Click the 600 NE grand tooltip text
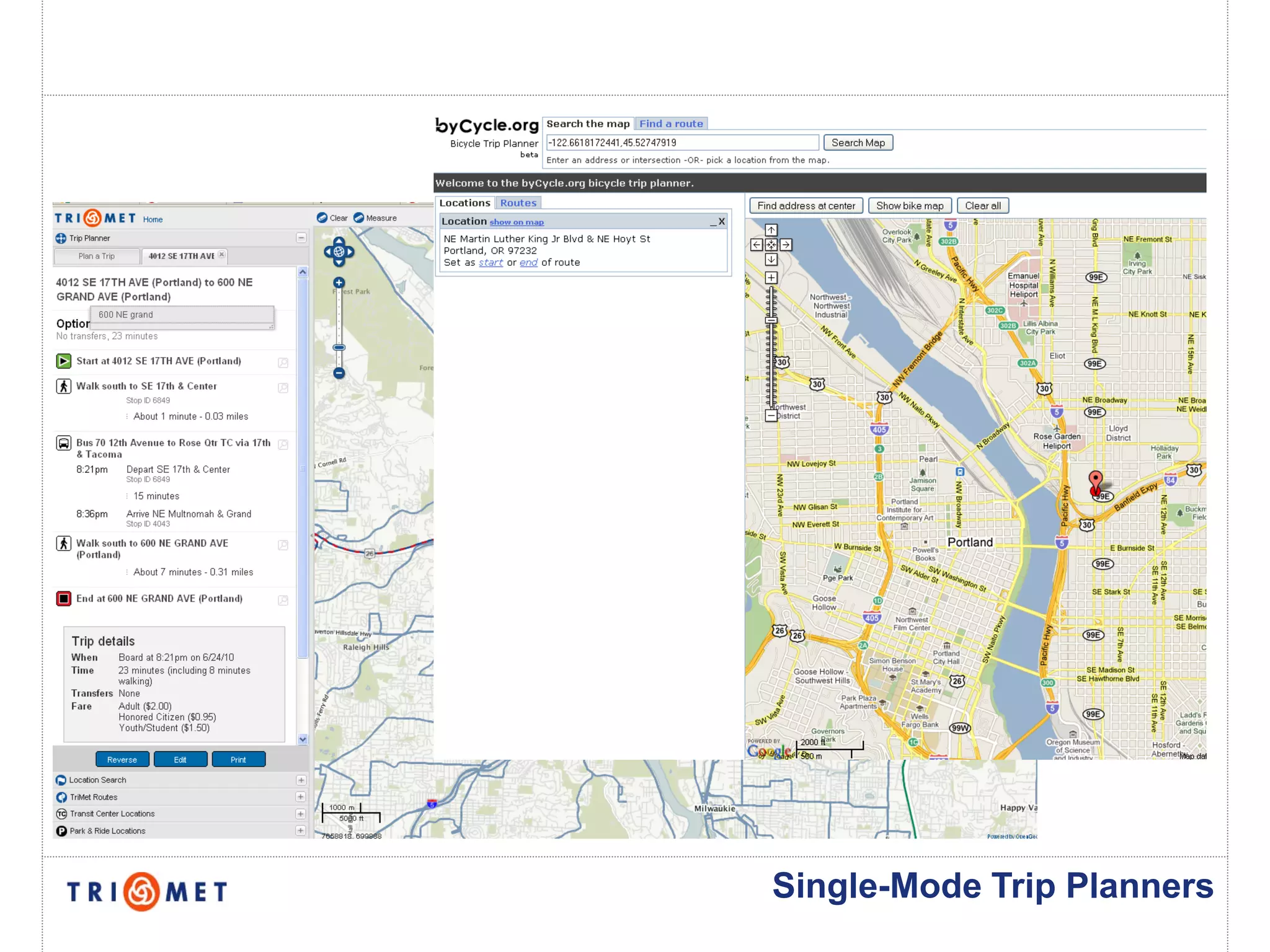 126,315
